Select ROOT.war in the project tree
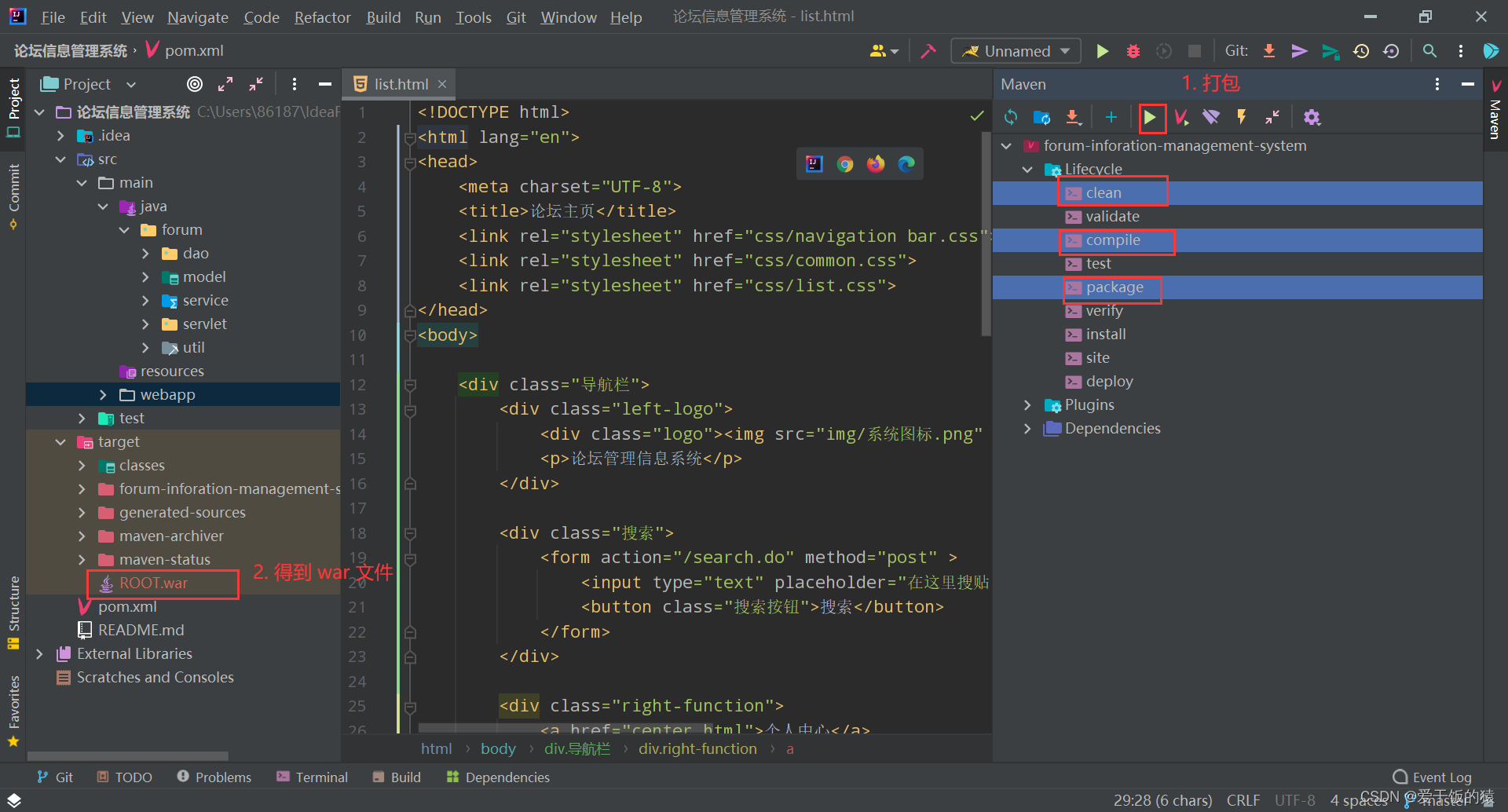Viewport: 1508px width, 812px height. click(x=154, y=583)
